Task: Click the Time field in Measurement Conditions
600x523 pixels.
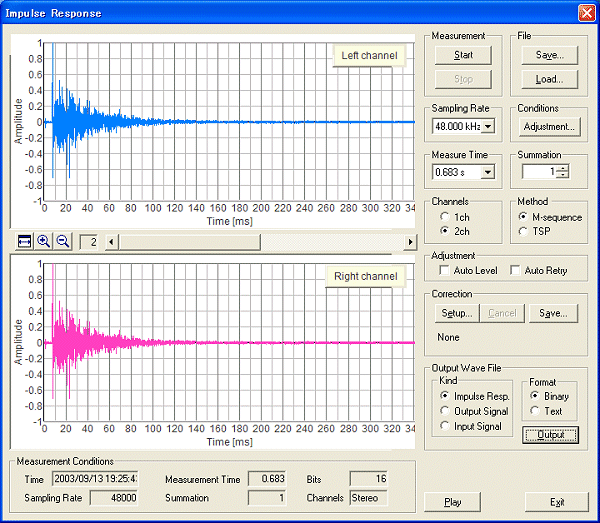Action: coord(95,479)
